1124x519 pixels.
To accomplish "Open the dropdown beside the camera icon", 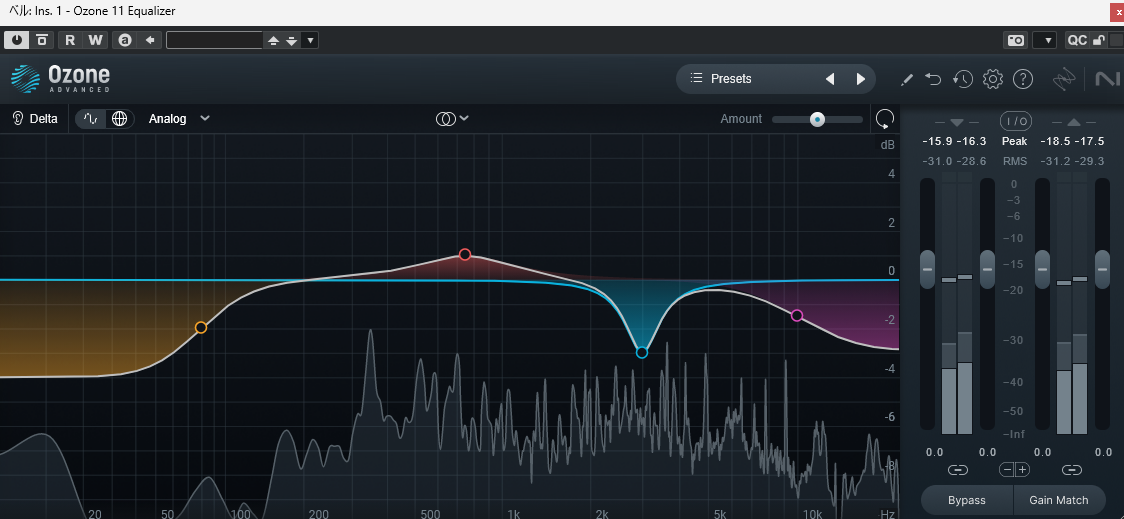I will coord(1045,41).
